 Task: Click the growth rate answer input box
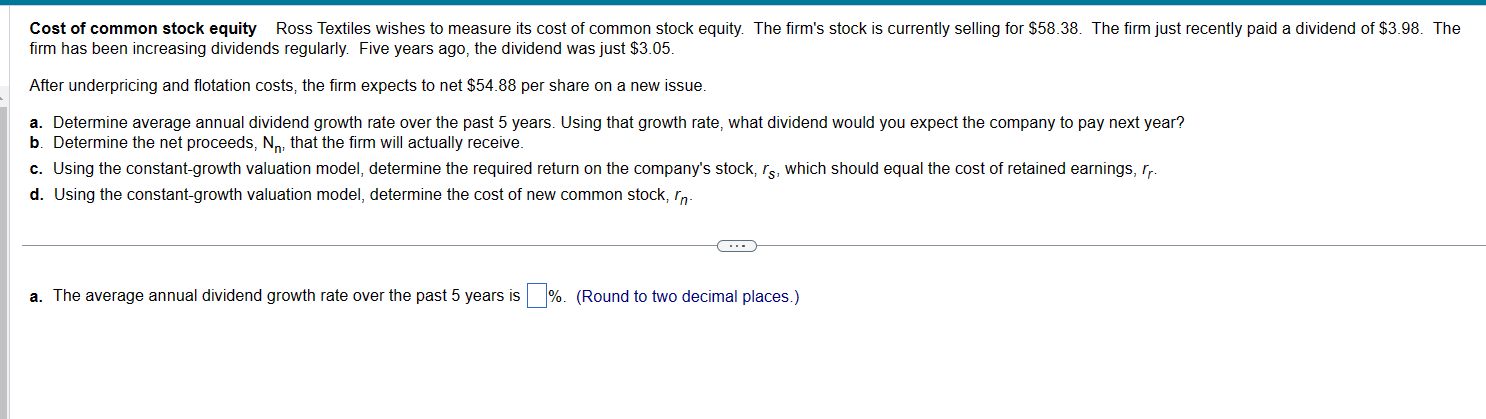pos(536,296)
